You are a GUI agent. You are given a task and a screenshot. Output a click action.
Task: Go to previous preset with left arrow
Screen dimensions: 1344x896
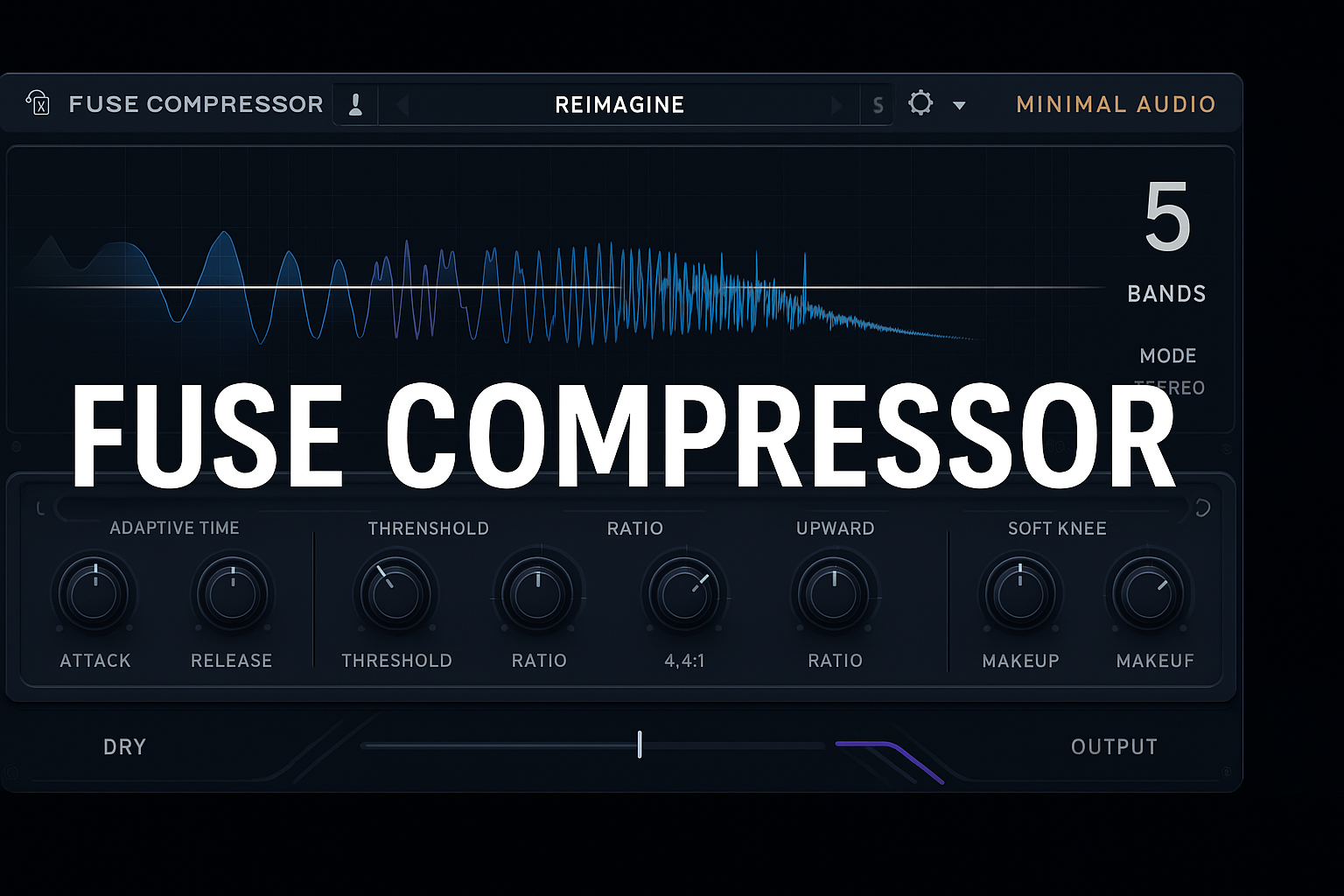[402, 106]
